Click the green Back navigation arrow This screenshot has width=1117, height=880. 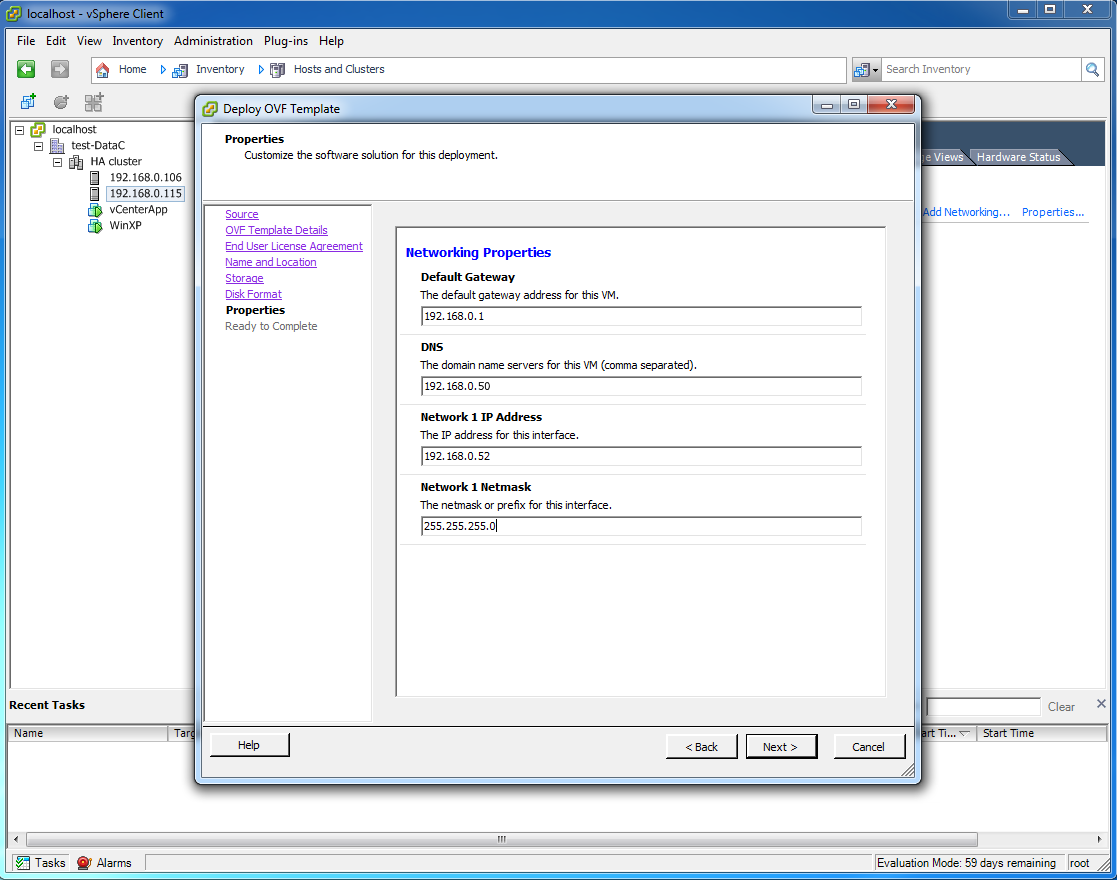[26, 69]
